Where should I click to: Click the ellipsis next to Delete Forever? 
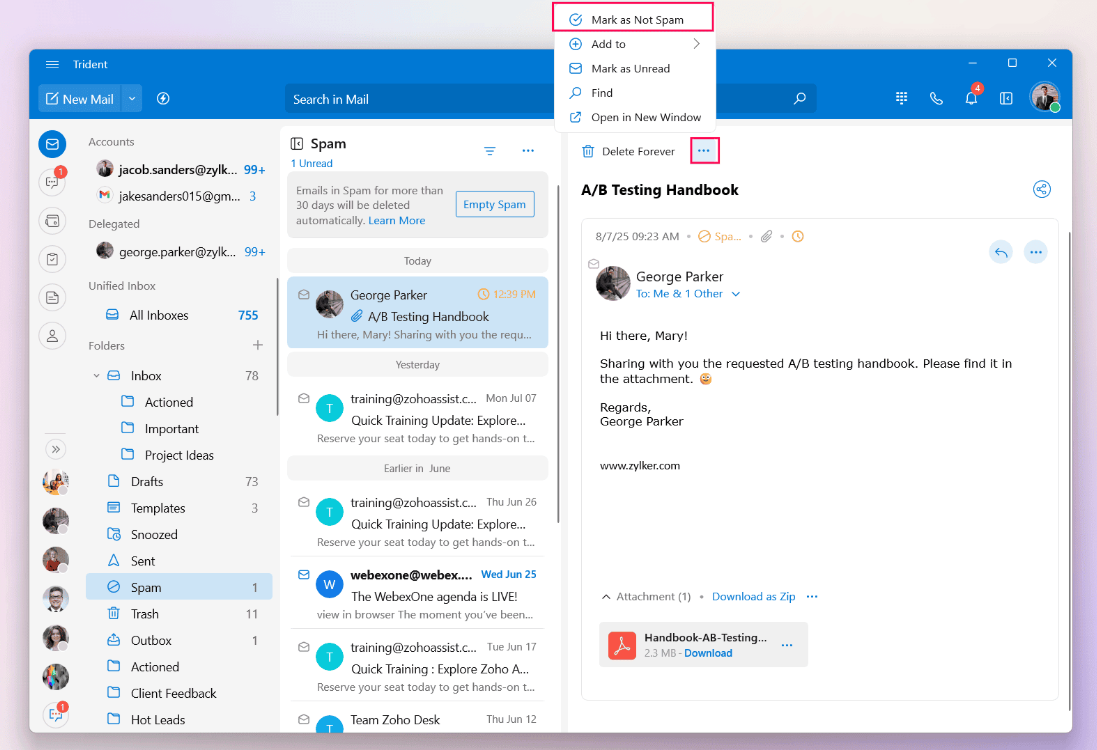[705, 150]
